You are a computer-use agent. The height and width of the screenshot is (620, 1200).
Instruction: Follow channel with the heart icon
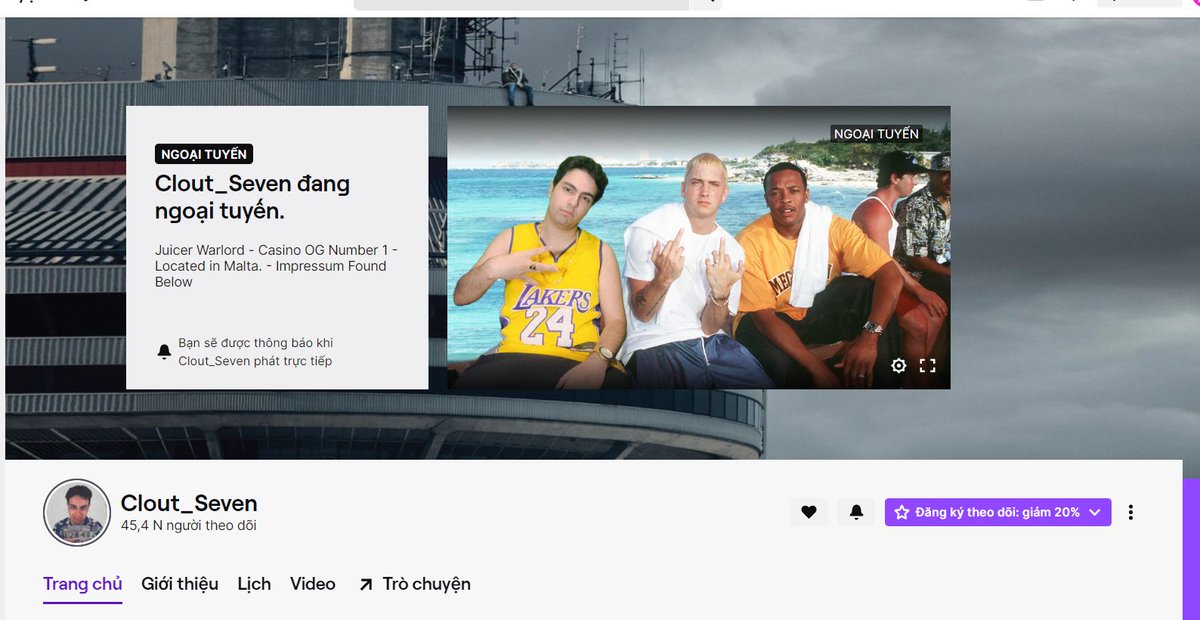pos(809,512)
